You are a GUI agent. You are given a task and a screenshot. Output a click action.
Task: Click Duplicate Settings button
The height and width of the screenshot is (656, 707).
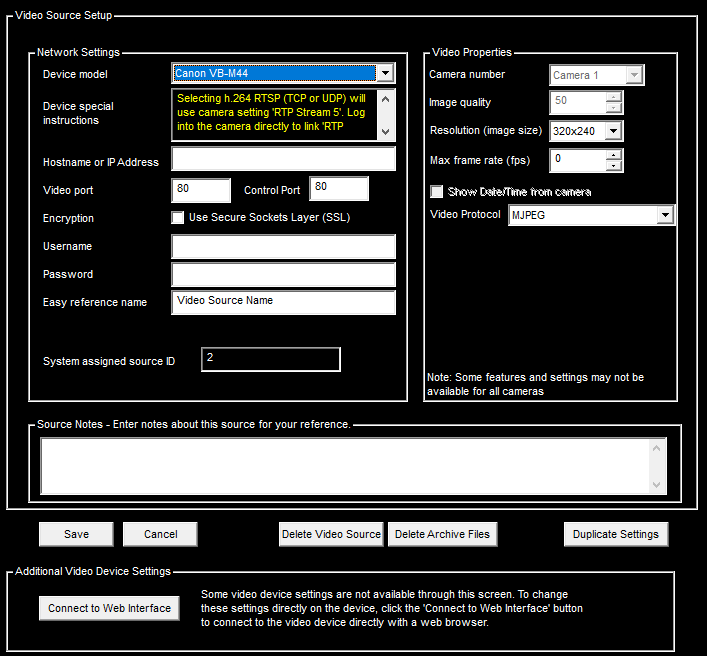616,534
